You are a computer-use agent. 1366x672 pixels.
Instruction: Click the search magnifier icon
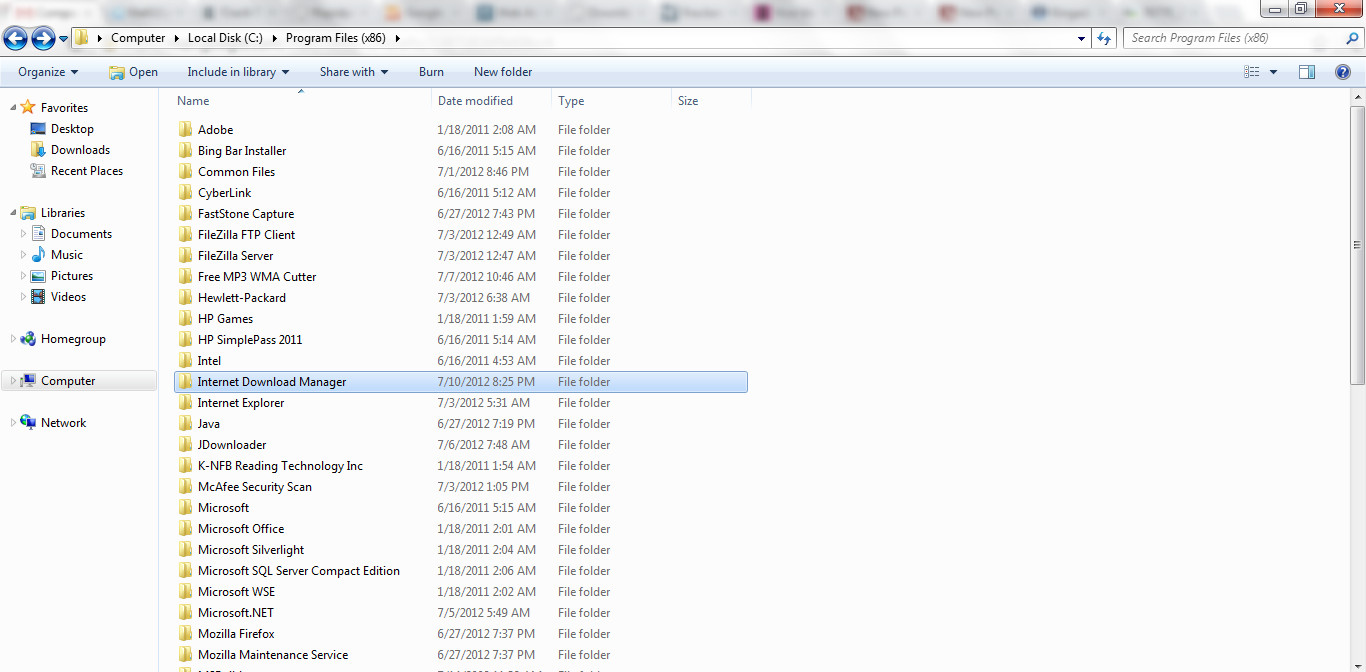point(1352,38)
